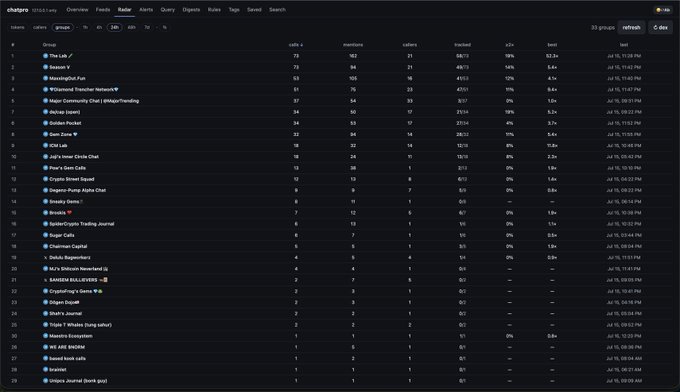
Task: Click the Telegram icon beside Sneaky Gems
Action: pyautogui.click(x=45, y=202)
